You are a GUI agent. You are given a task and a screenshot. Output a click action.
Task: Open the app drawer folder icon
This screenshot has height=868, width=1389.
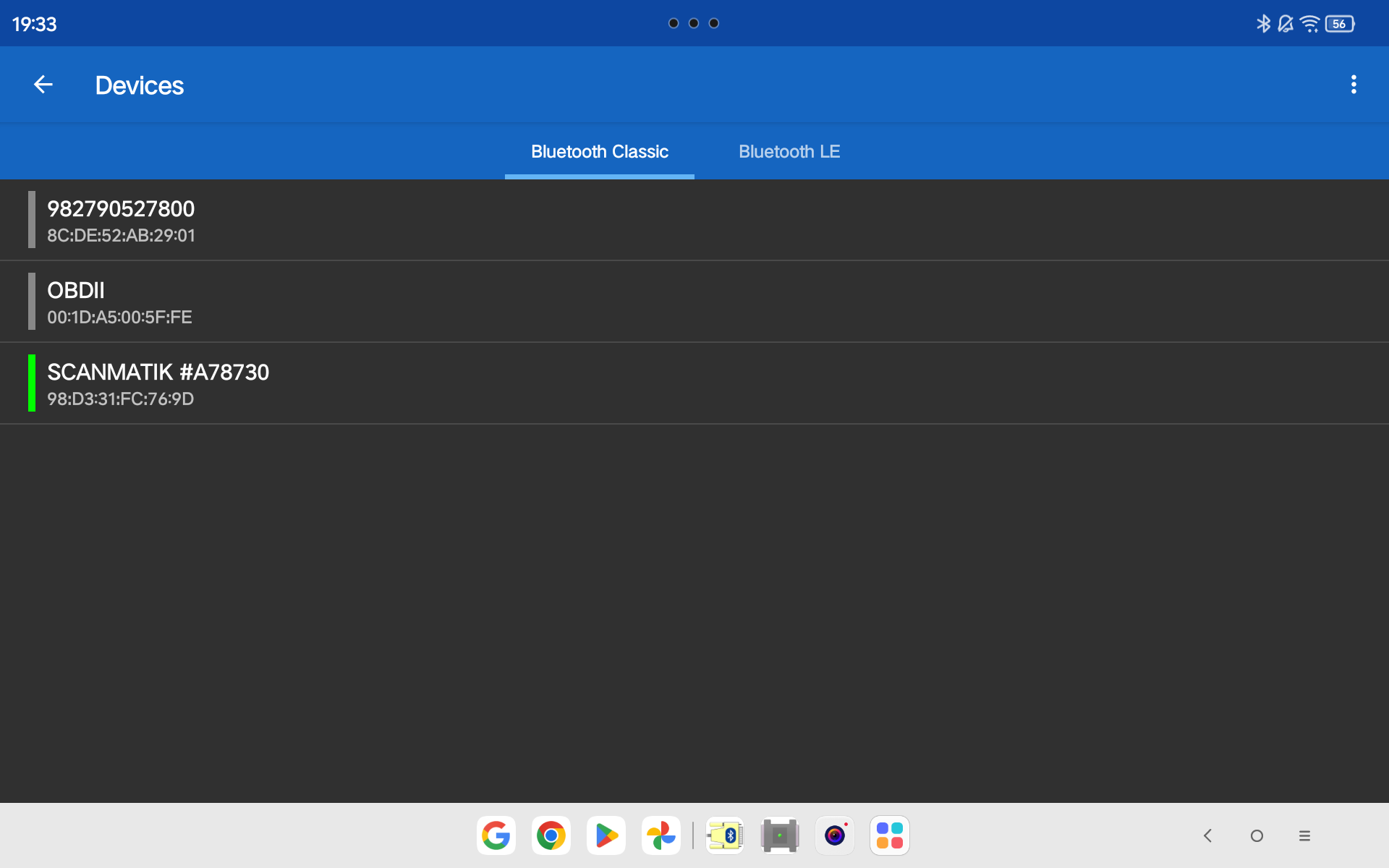point(890,835)
